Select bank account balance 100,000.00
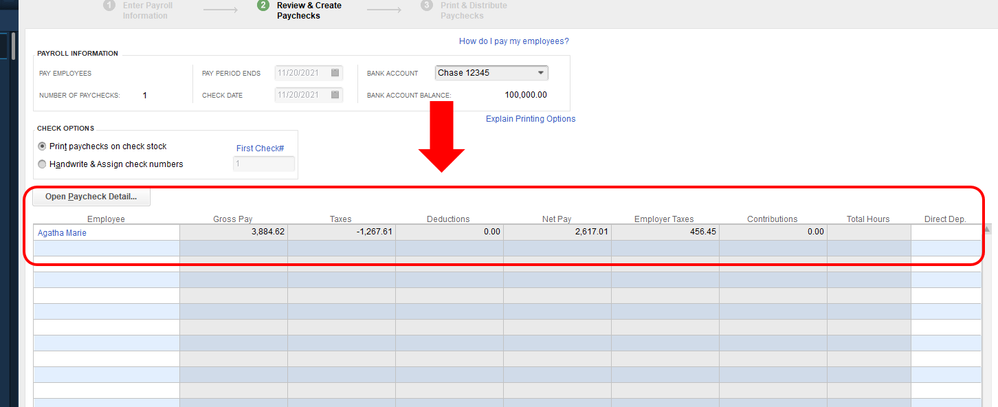Viewport: 998px width, 407px height. coord(525,95)
